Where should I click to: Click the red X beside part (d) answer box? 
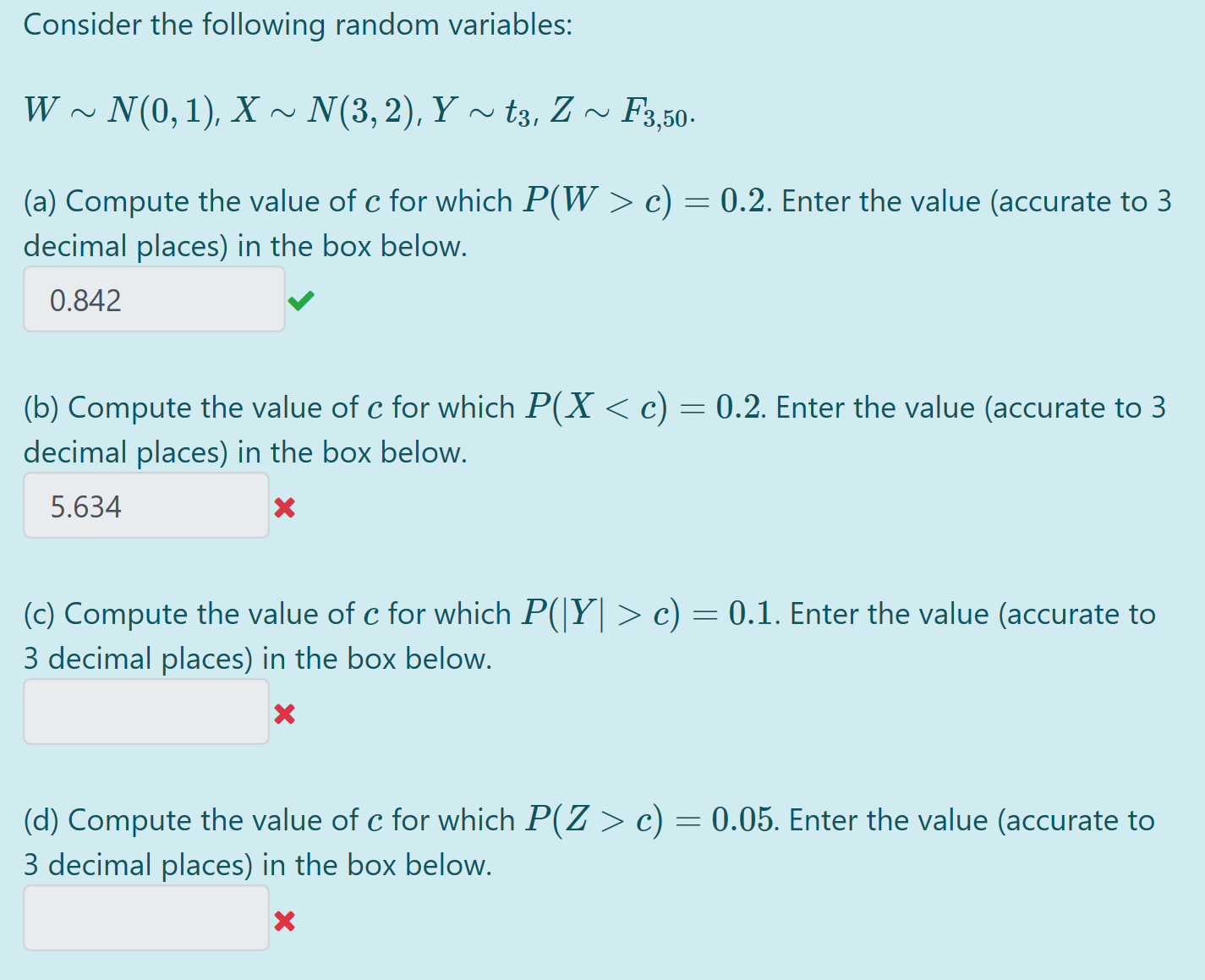[286, 921]
